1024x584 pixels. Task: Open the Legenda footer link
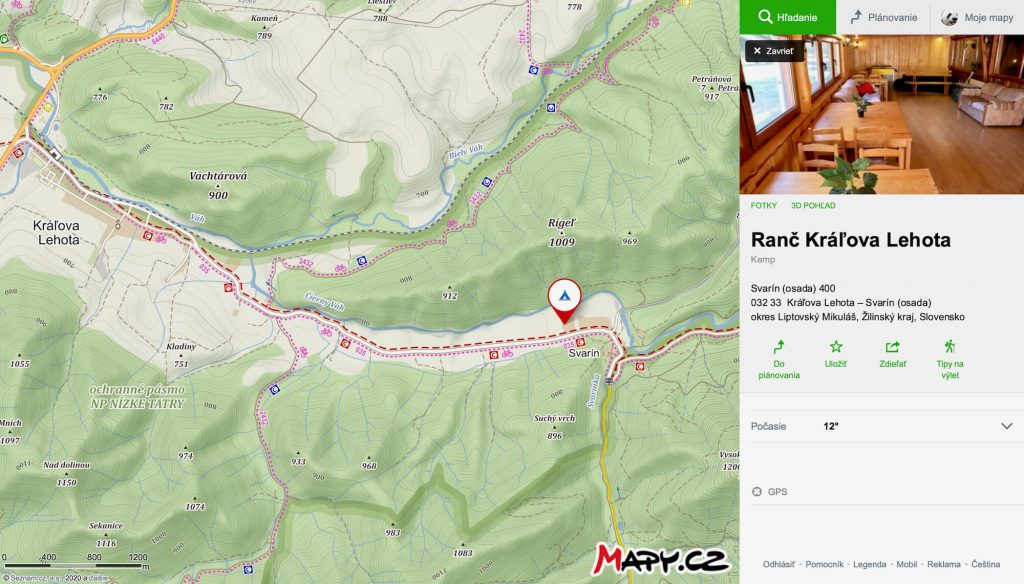[869, 564]
